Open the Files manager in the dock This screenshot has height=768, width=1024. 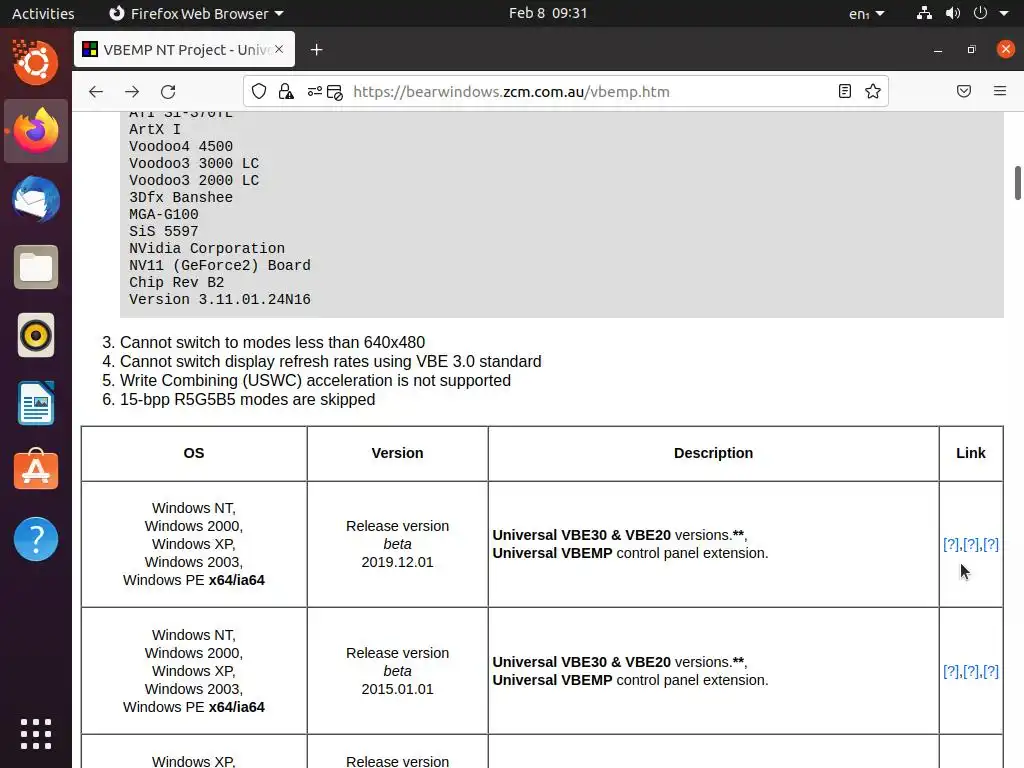36,267
